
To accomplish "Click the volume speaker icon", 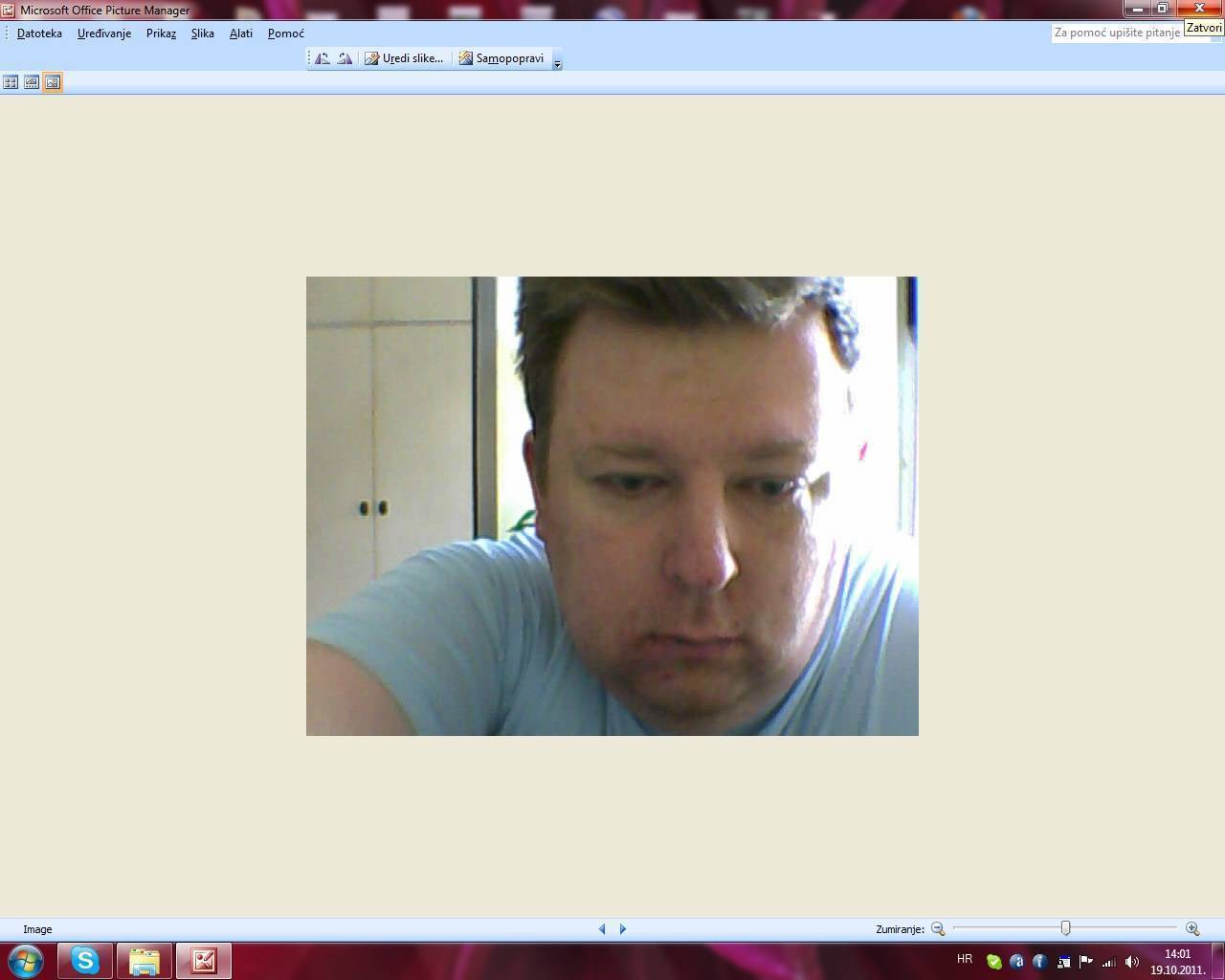I will [1132, 962].
